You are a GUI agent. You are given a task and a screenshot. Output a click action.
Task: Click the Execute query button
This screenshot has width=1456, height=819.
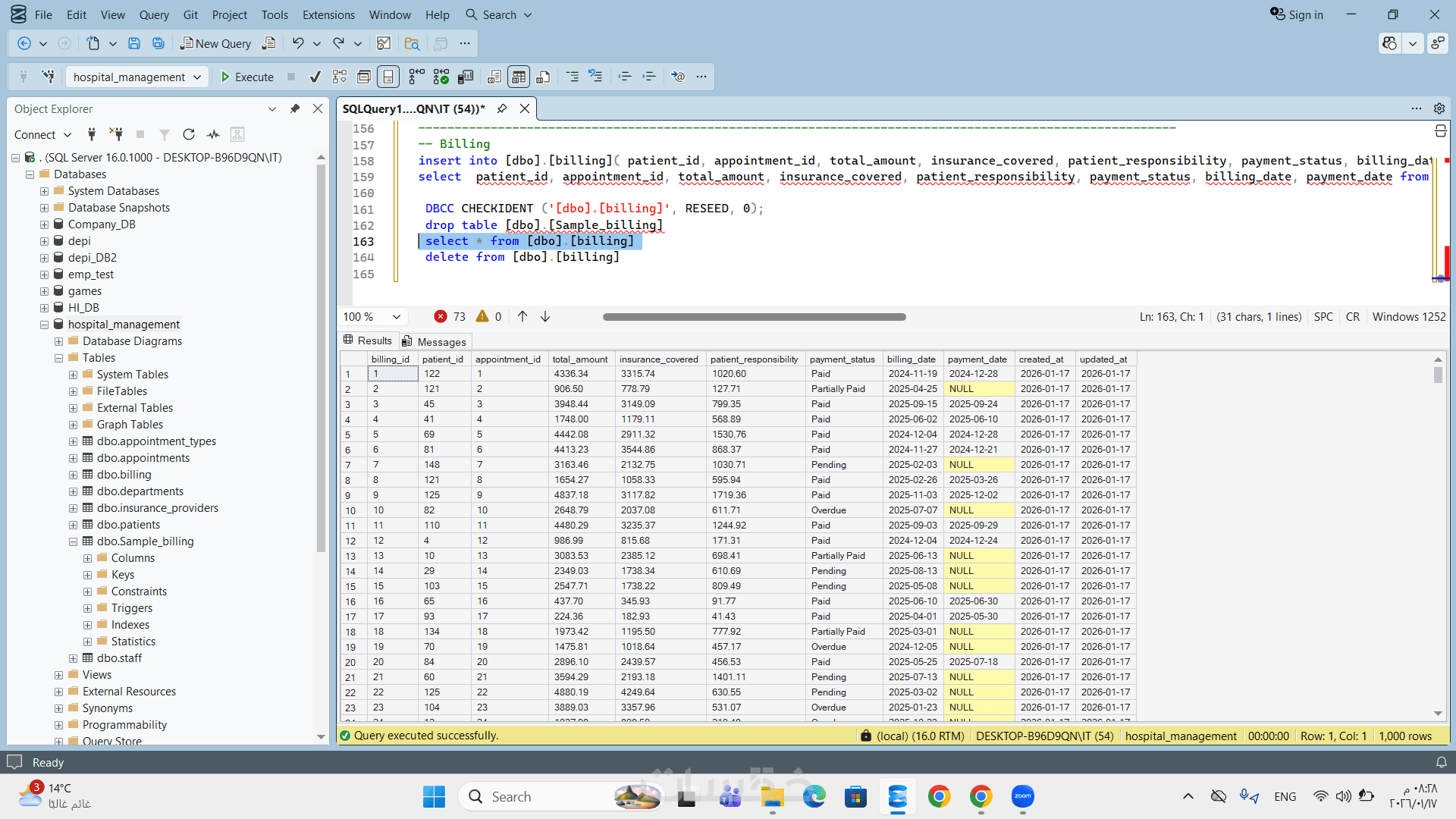click(246, 77)
